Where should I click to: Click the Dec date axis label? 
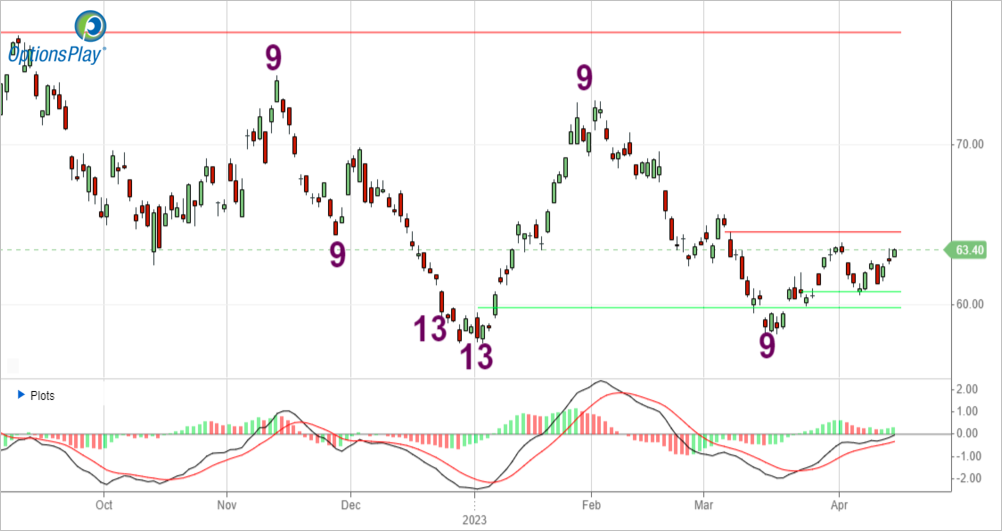[x=350, y=504]
